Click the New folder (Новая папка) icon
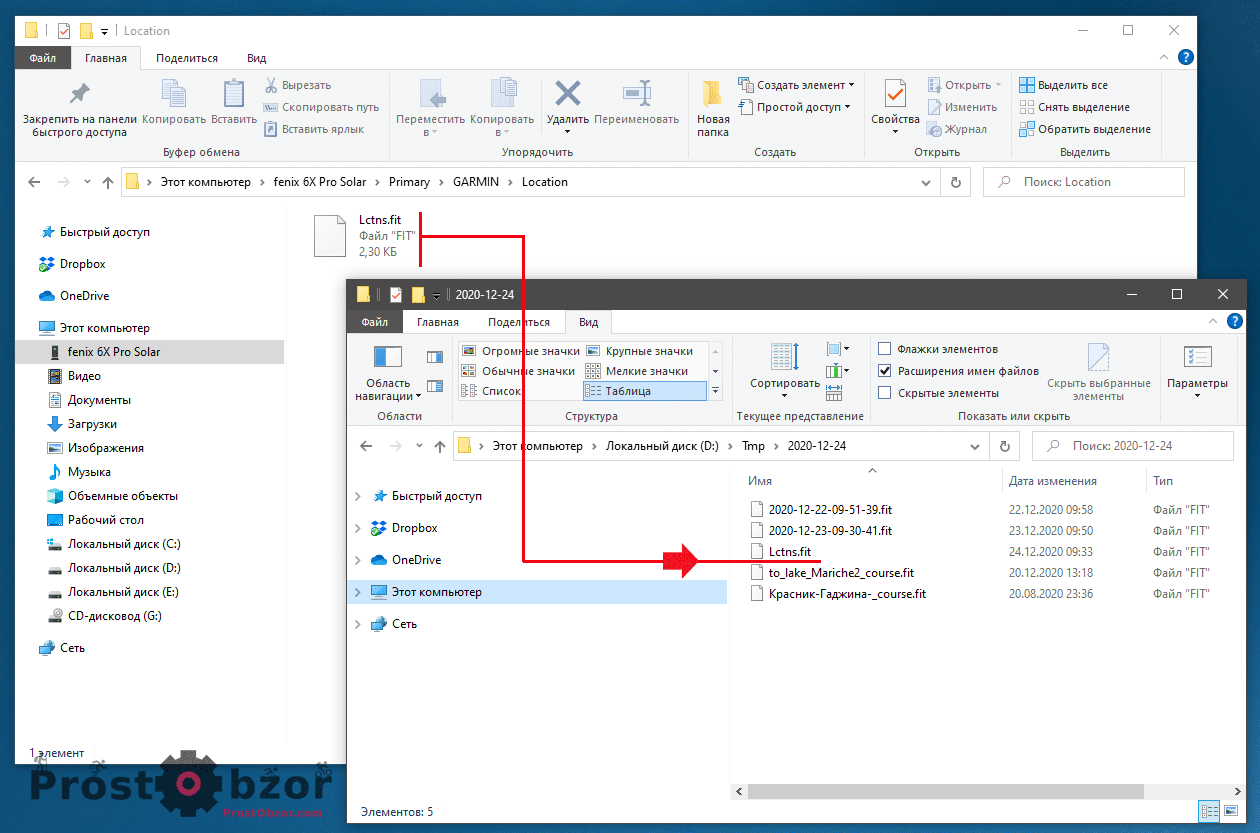The image size is (1260, 833). pos(712,95)
